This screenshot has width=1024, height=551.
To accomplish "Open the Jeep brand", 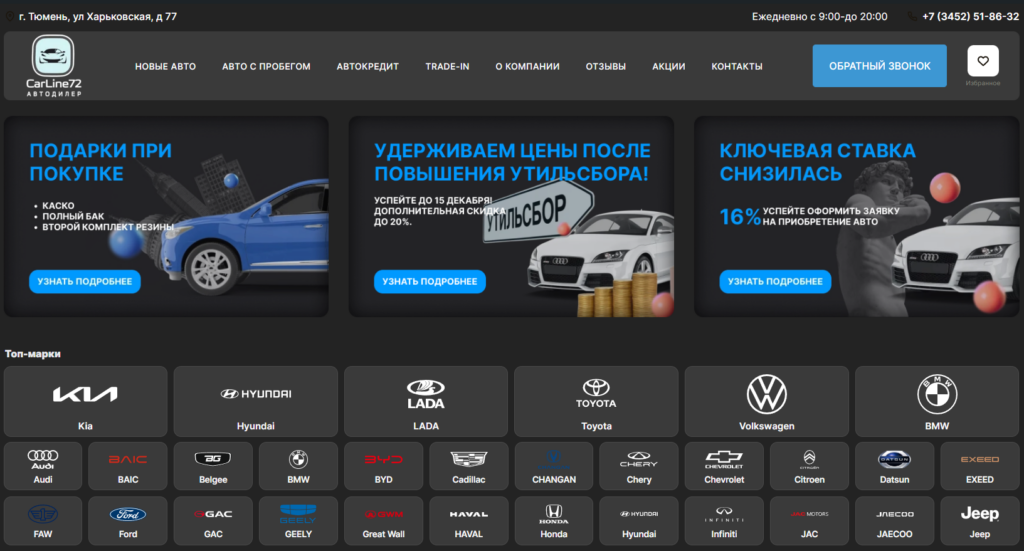I will point(980,521).
